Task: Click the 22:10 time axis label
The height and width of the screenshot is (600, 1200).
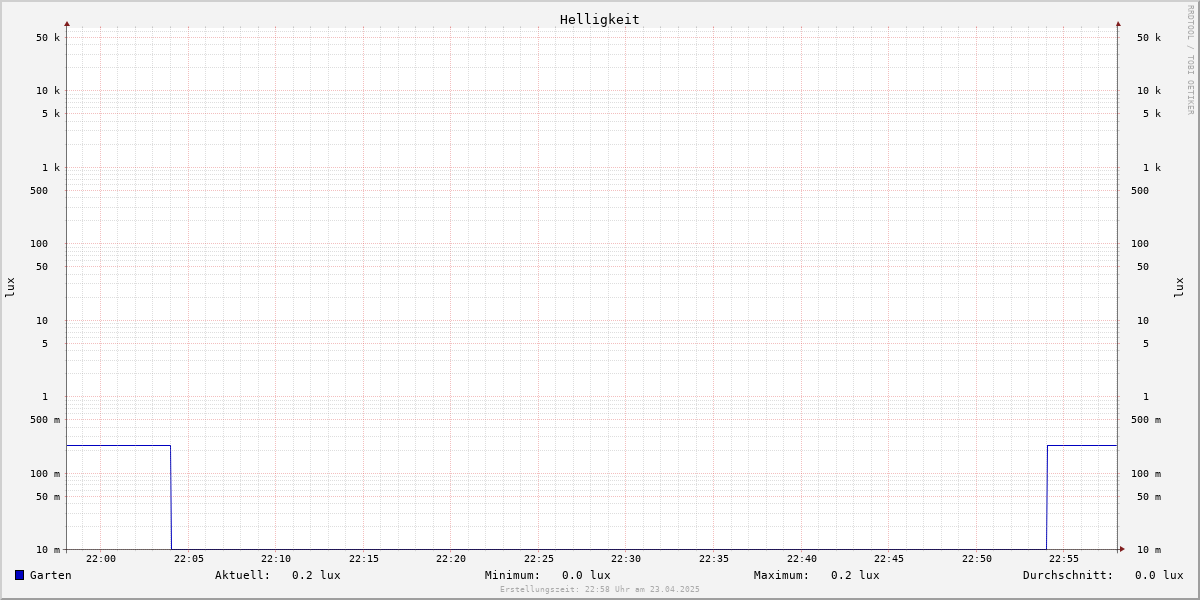Action: pyautogui.click(x=276, y=559)
